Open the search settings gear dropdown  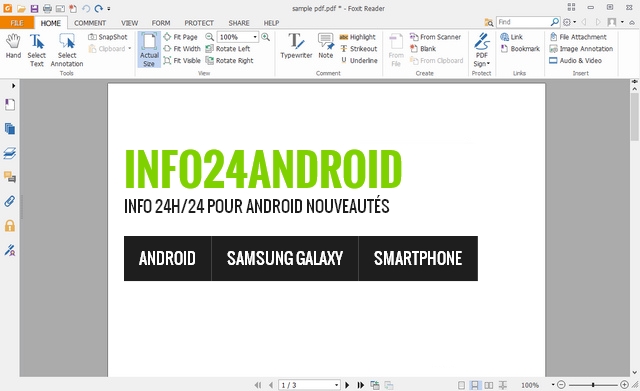coord(569,22)
